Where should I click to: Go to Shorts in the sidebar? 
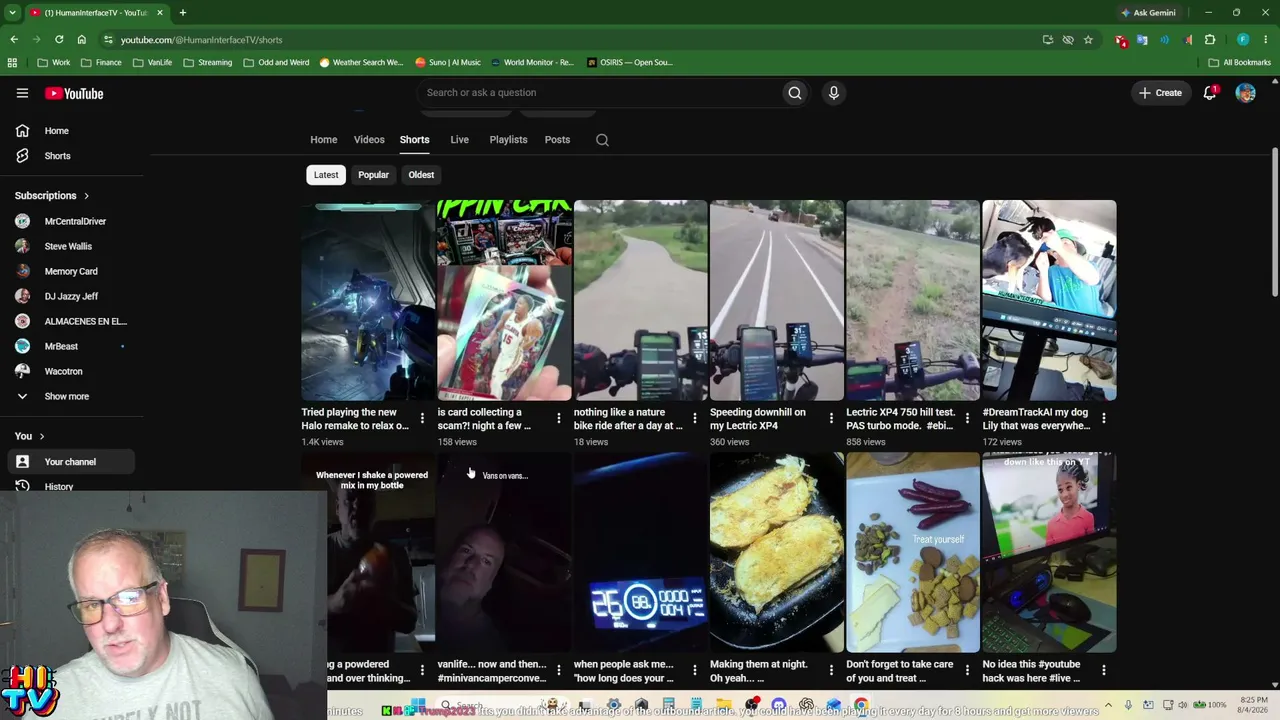[x=70, y=156]
